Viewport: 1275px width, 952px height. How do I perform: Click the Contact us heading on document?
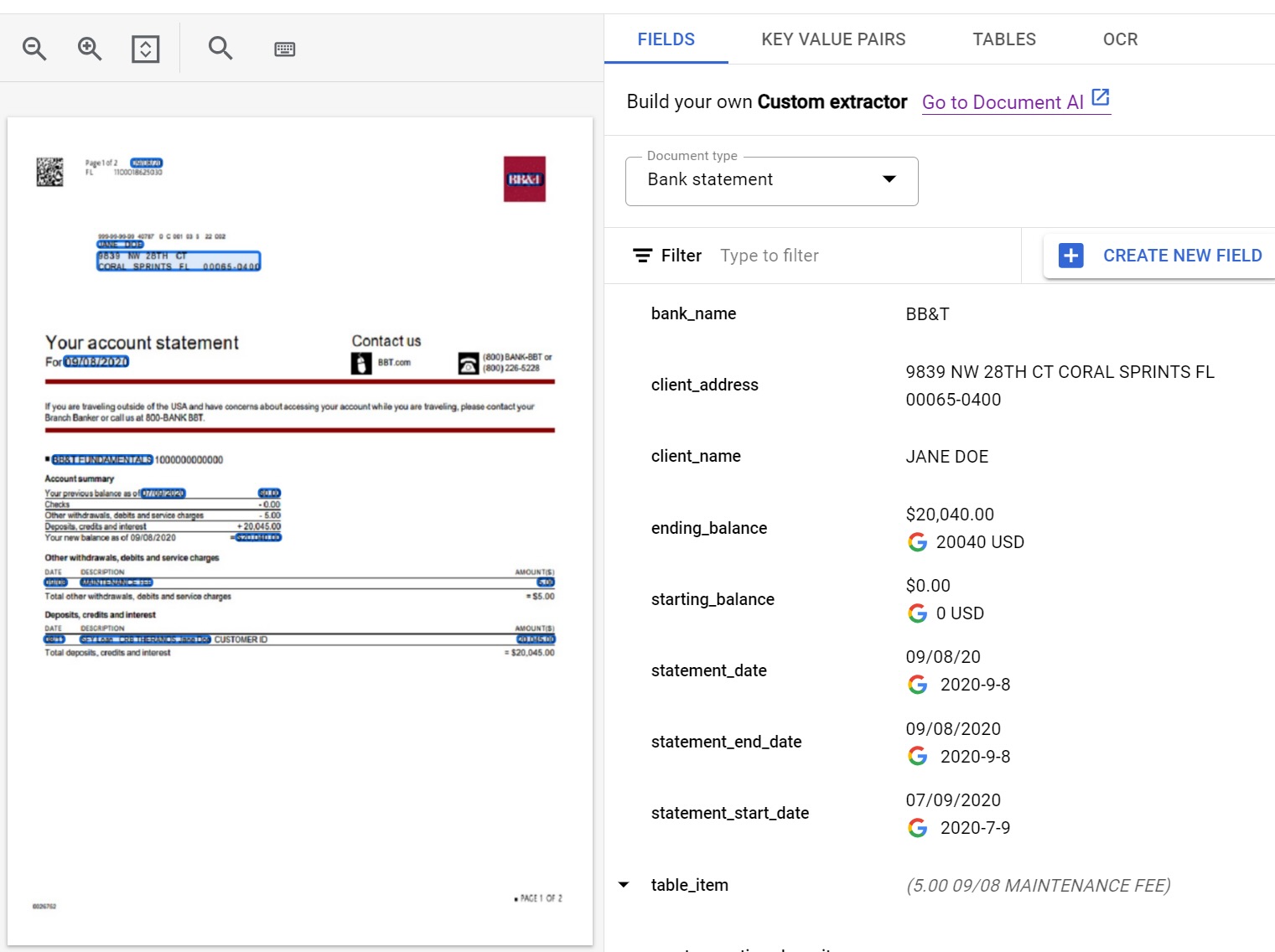[386, 341]
